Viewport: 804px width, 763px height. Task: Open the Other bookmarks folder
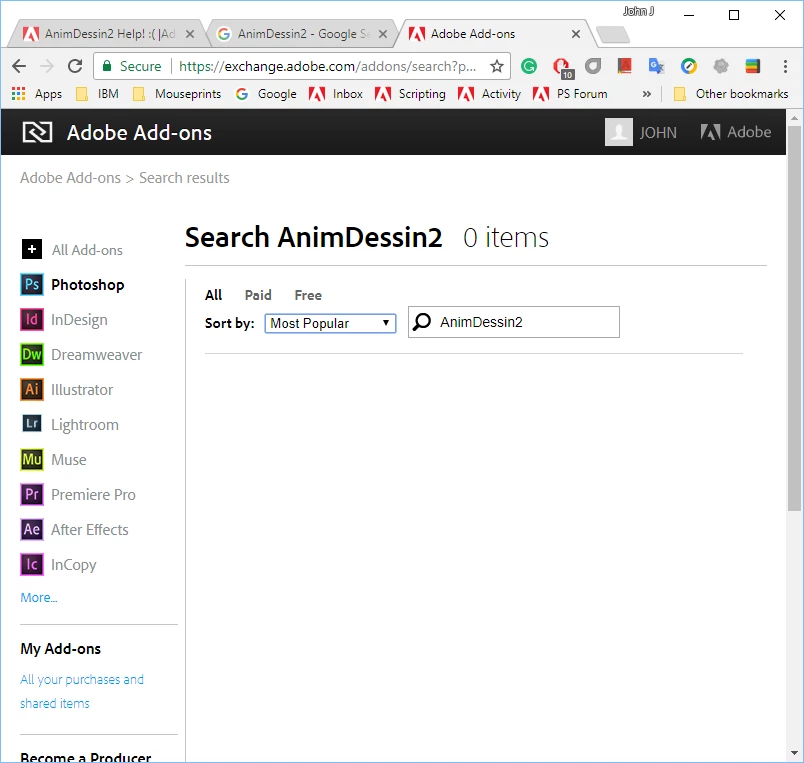(x=731, y=94)
